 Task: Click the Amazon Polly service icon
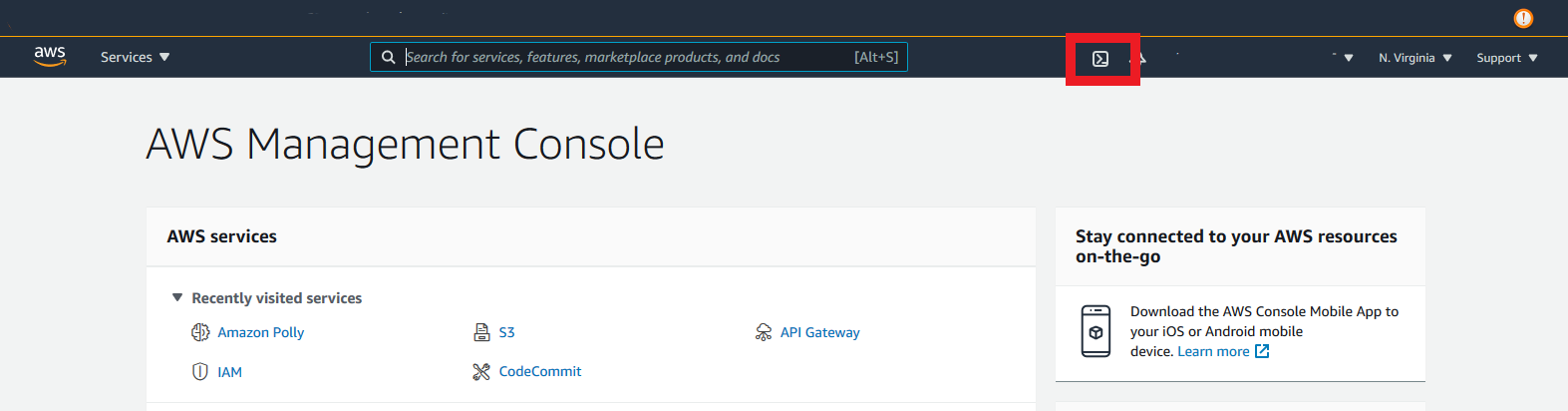coord(200,332)
